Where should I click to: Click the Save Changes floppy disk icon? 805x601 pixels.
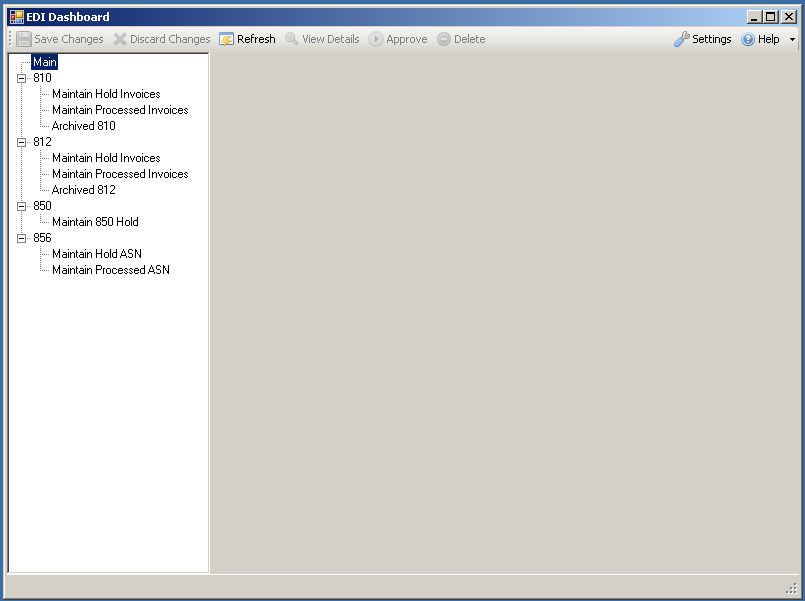point(24,39)
